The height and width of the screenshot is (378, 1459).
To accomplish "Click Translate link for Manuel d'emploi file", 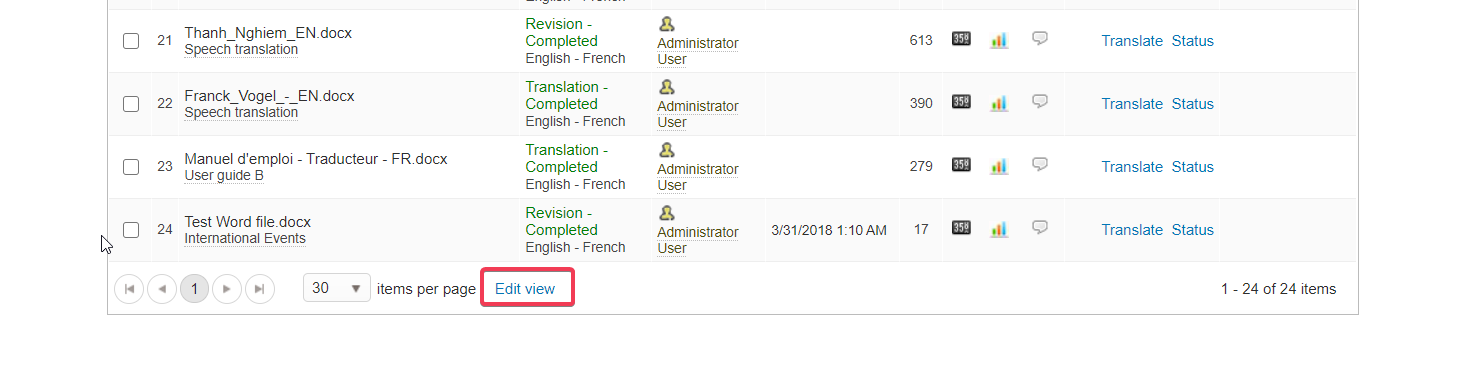I will tap(1132, 167).
